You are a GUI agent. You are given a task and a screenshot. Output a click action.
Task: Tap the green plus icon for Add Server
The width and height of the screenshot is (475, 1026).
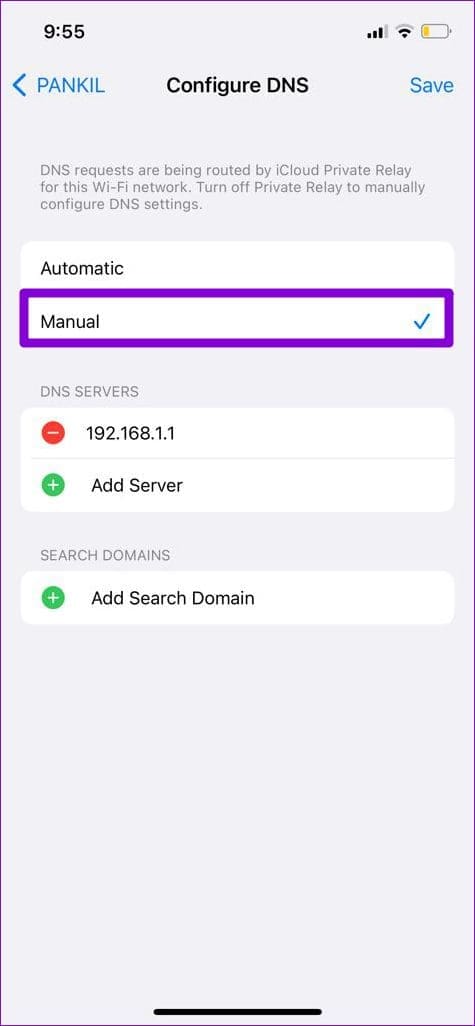pos(53,486)
